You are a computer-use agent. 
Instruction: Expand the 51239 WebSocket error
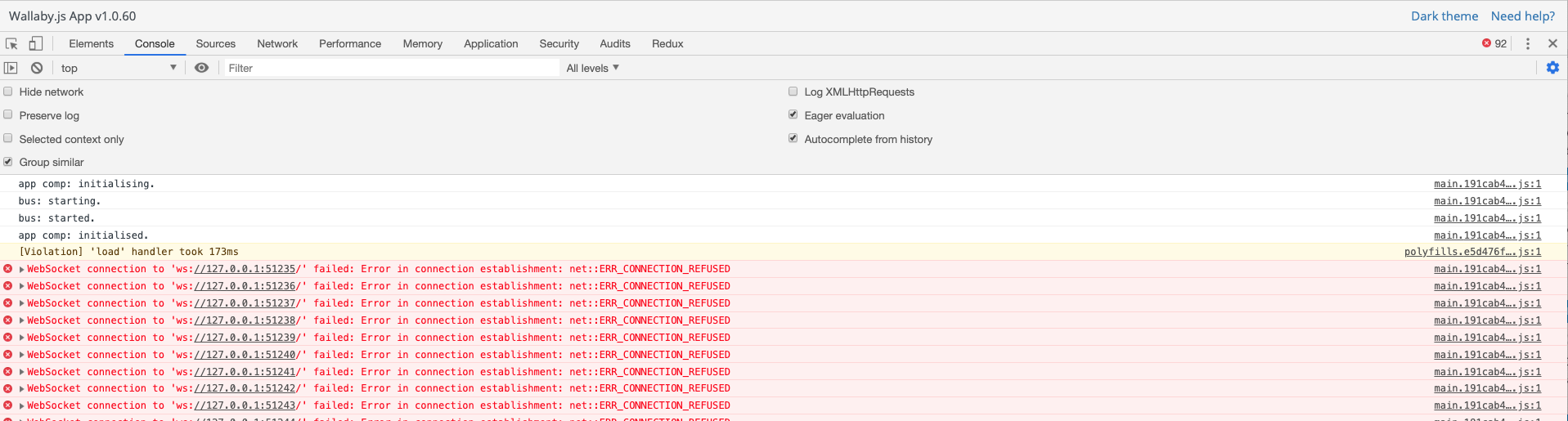(22, 338)
